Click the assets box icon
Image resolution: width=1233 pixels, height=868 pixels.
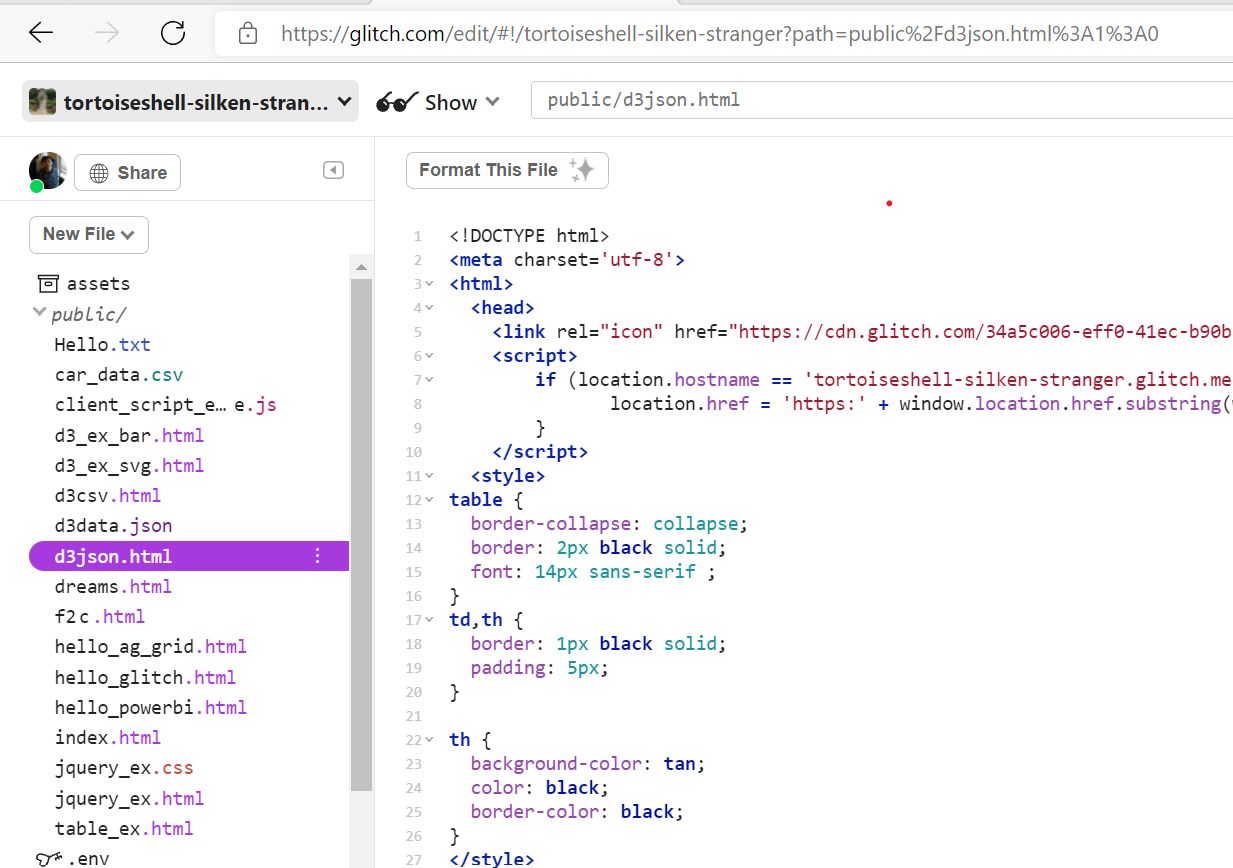pos(48,283)
